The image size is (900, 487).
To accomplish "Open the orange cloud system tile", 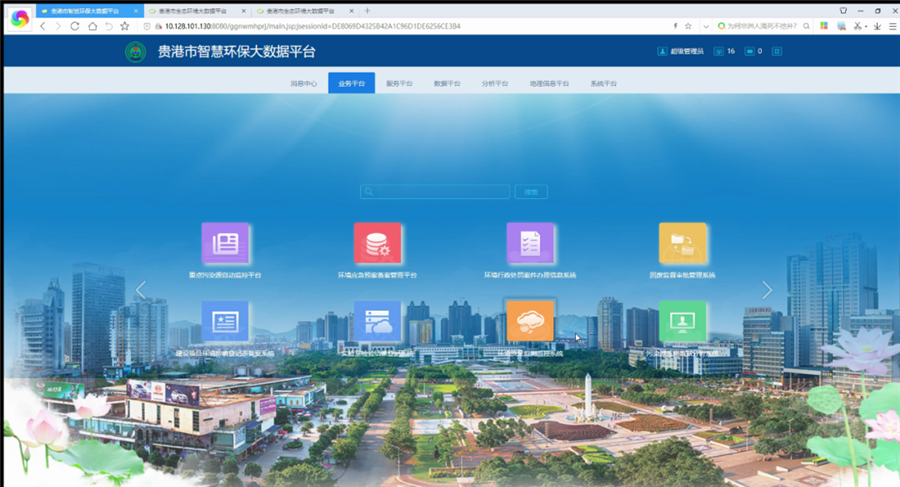I will point(530,321).
